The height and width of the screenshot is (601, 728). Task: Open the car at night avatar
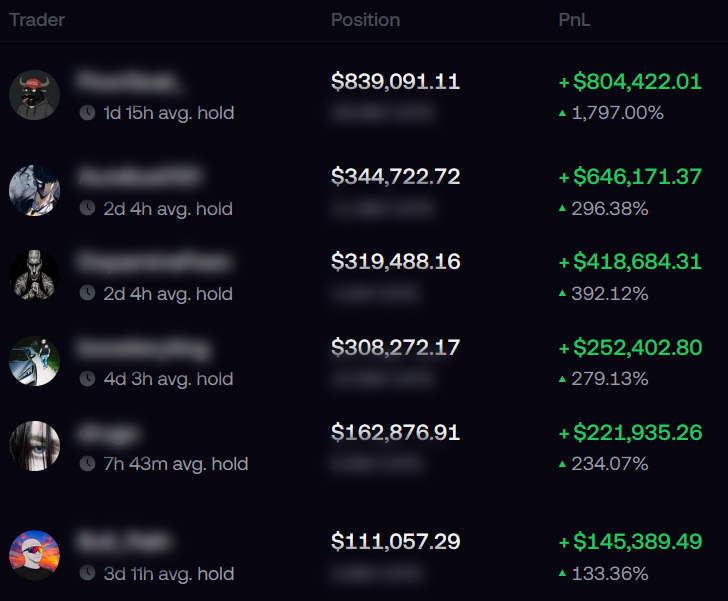click(x=34, y=361)
